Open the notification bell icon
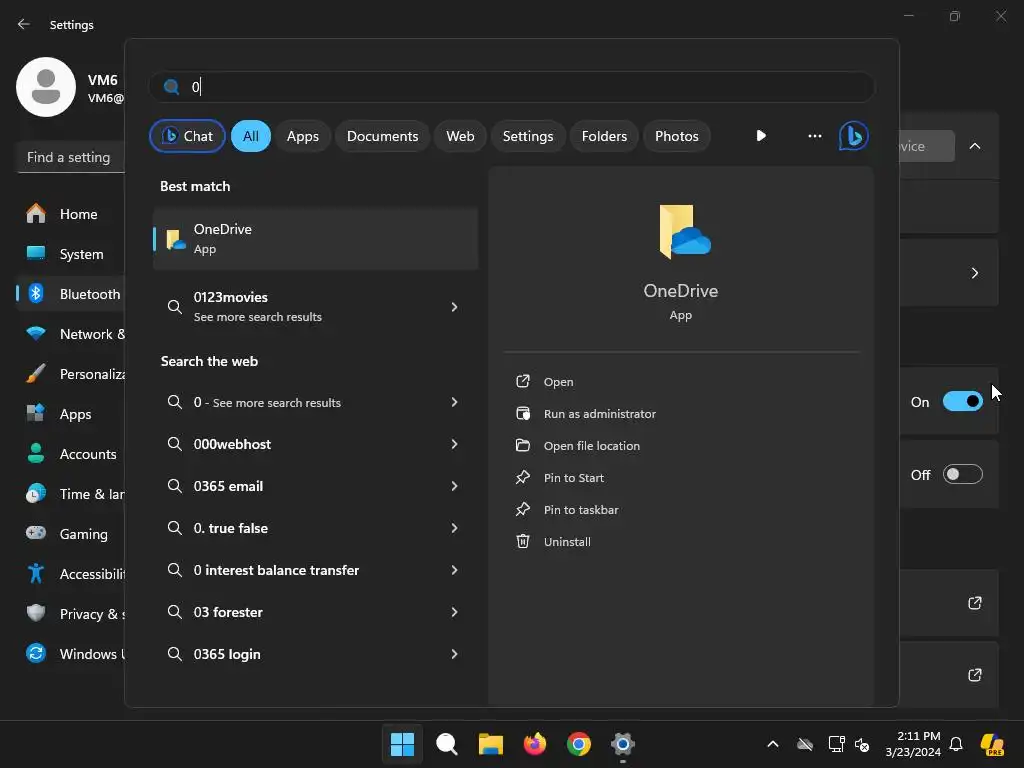Screen dimensions: 1024x768 point(956,744)
